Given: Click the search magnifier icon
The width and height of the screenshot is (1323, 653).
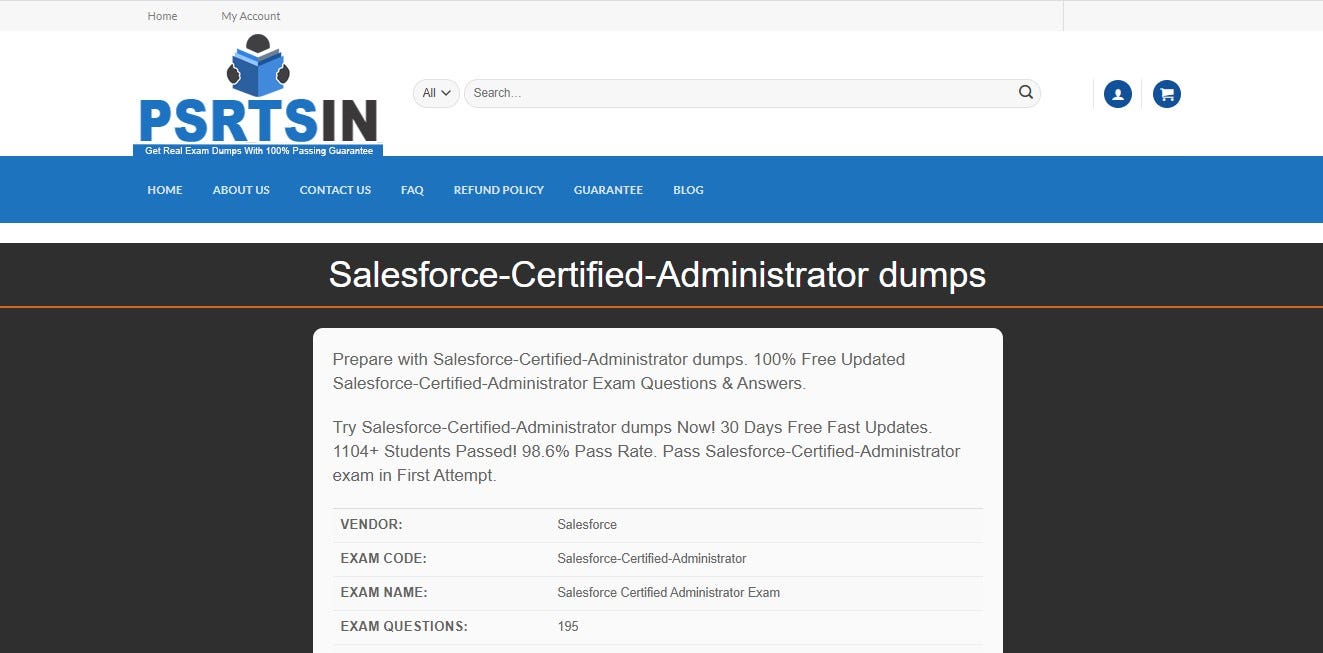Looking at the screenshot, I should (1025, 92).
